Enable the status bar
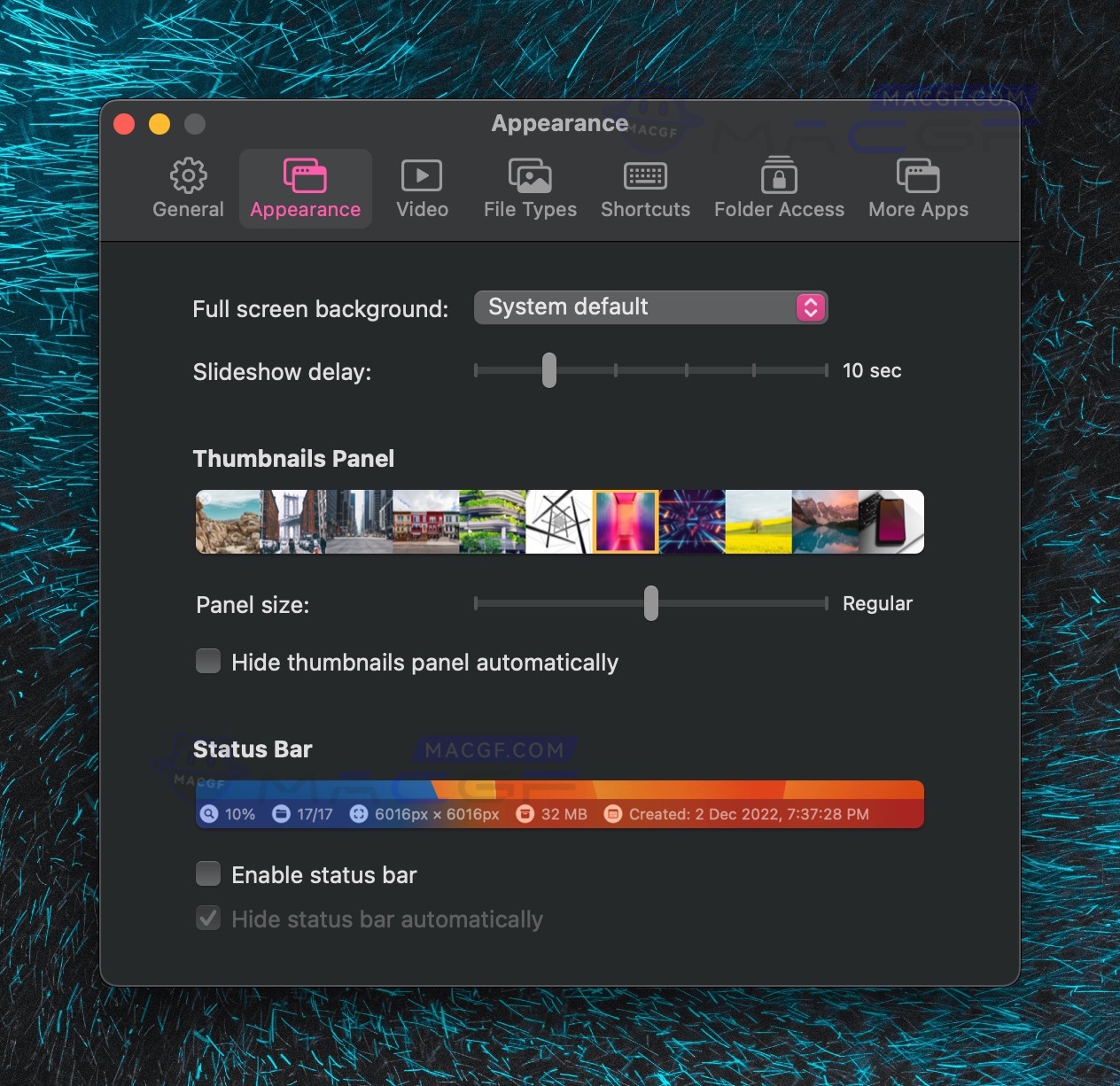The image size is (1120, 1086). coord(207,873)
